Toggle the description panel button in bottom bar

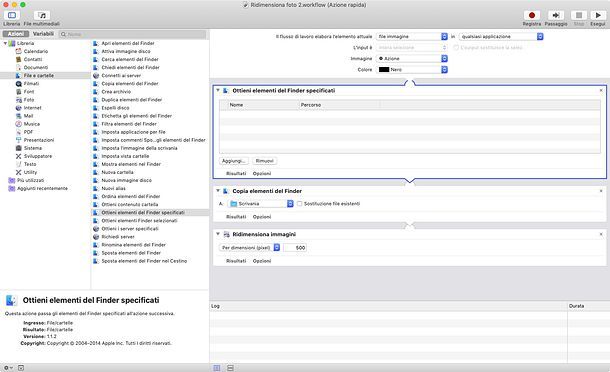pos(21,368)
